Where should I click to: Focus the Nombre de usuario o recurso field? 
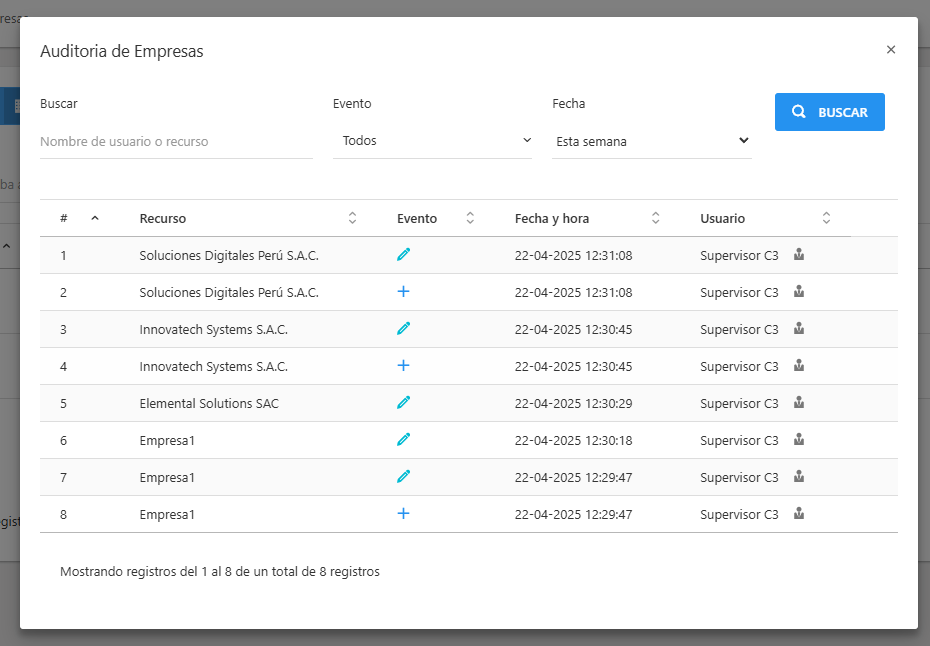(176, 142)
